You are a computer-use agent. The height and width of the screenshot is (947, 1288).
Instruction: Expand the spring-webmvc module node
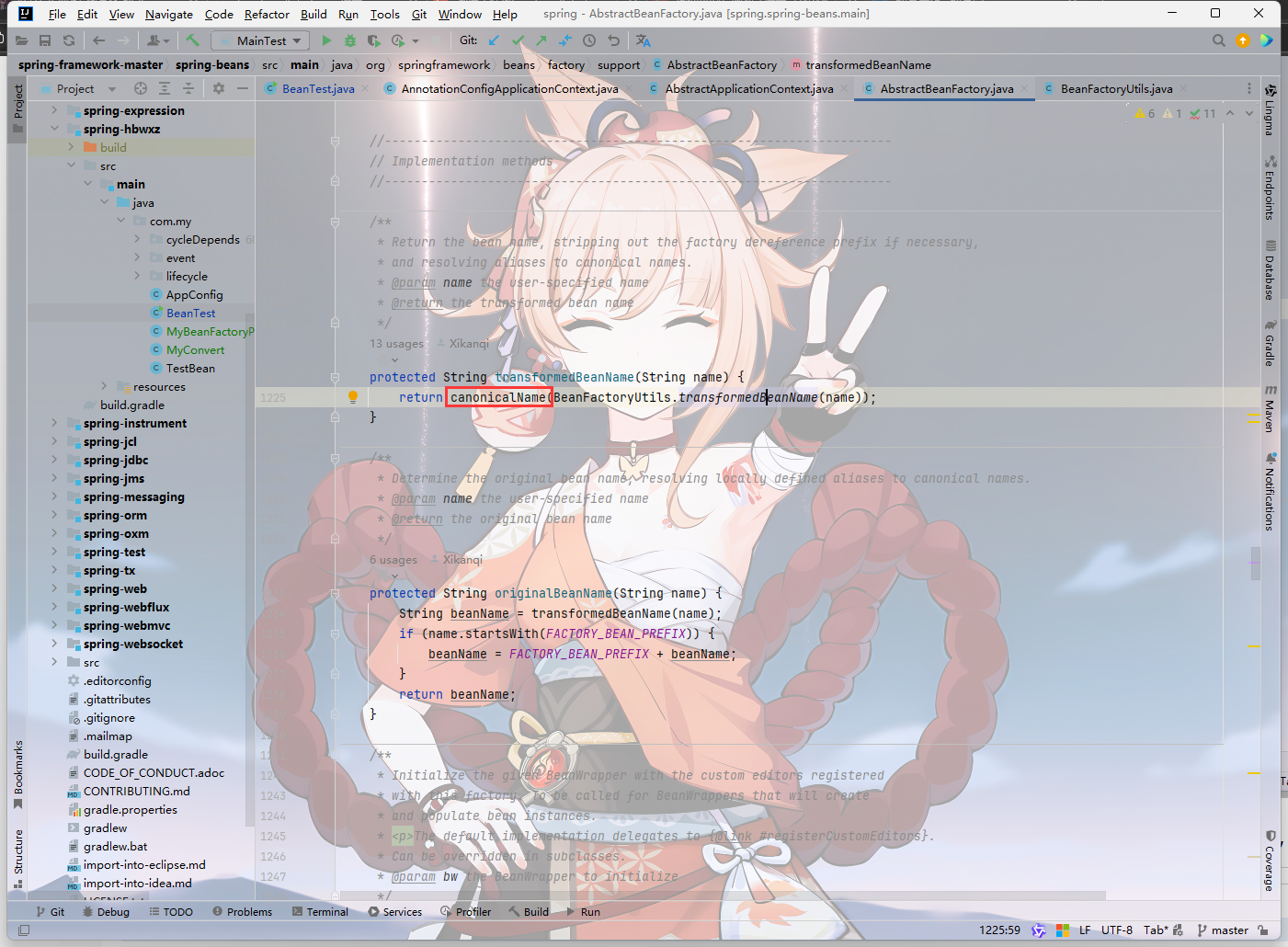54,625
